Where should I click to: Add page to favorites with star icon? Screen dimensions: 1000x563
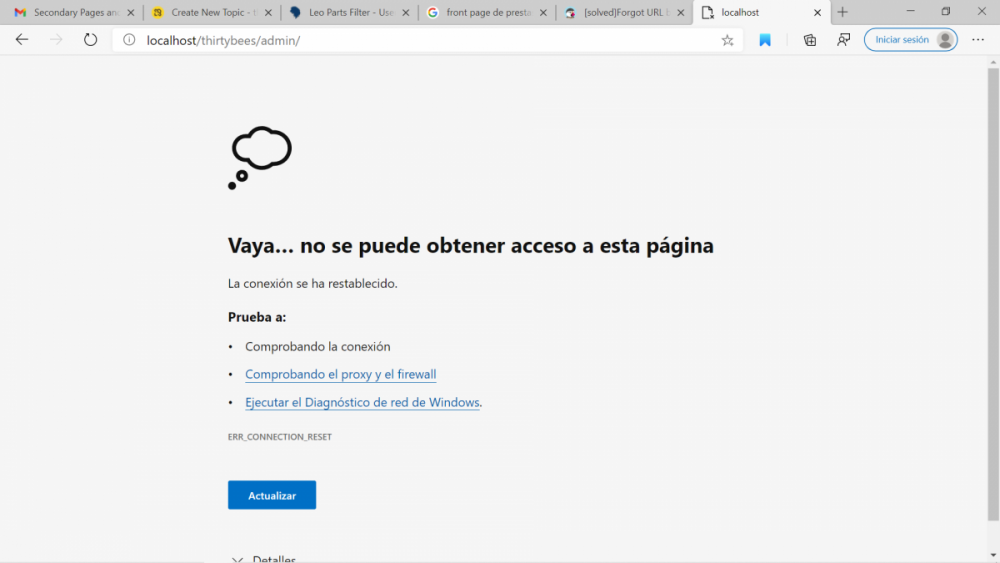point(727,40)
